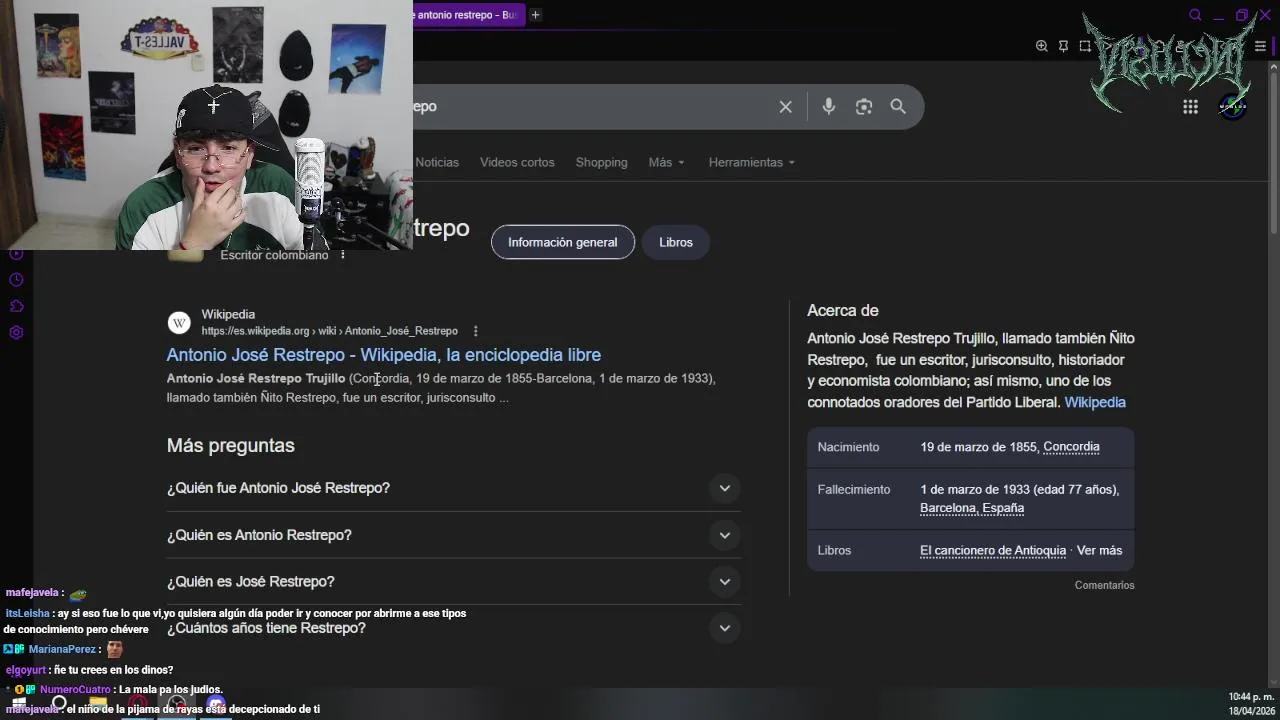The image size is (1280, 720).
Task: Click the Wikipedia favicon in the result
Action: 179,322
